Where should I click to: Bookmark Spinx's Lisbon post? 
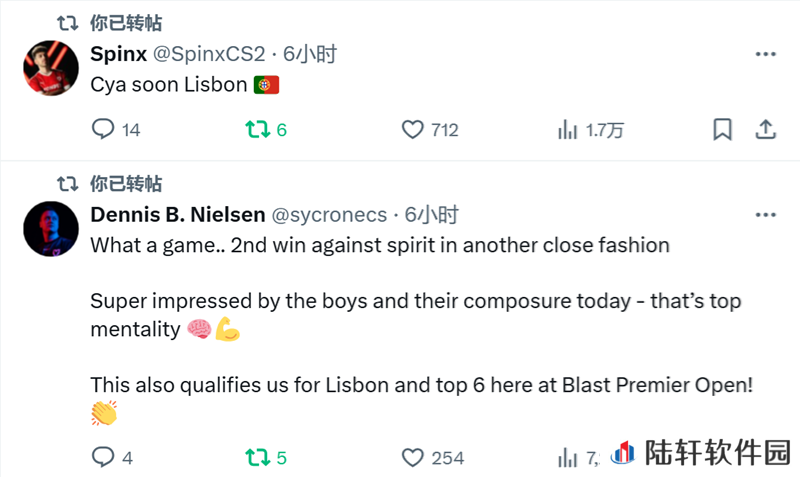click(722, 130)
